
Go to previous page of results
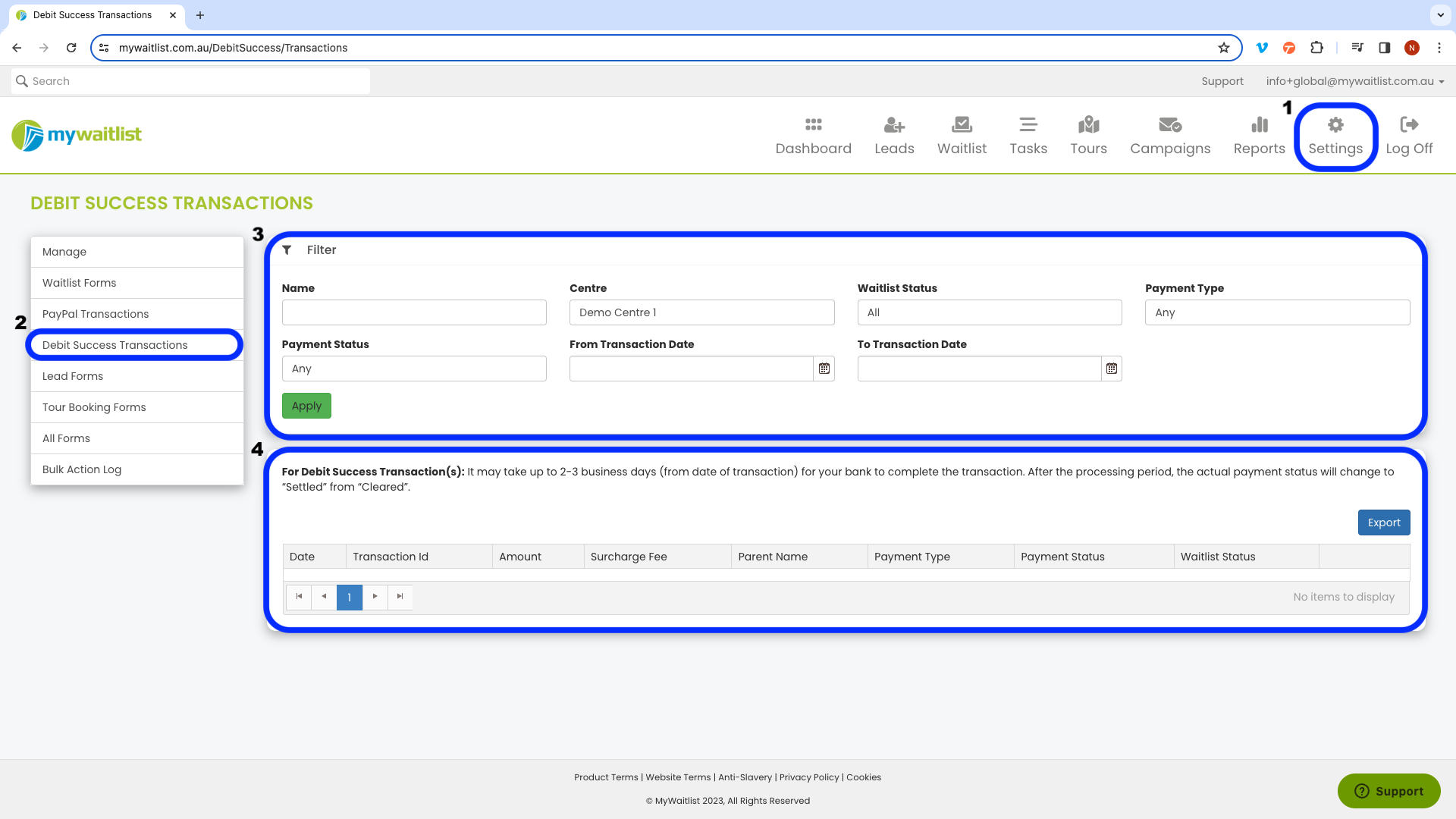point(324,597)
